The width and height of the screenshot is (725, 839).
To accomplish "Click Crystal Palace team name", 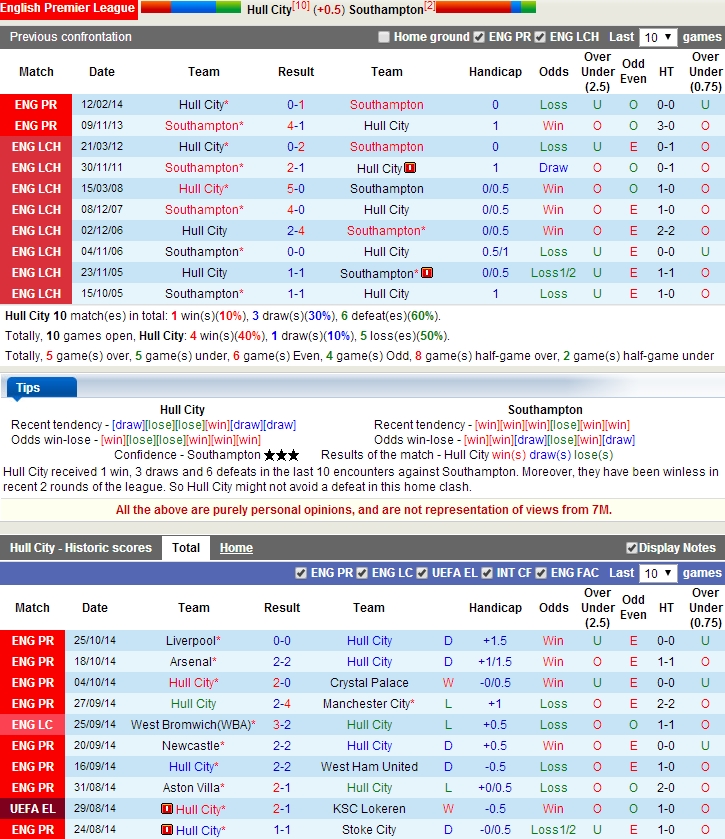I will point(369,683).
